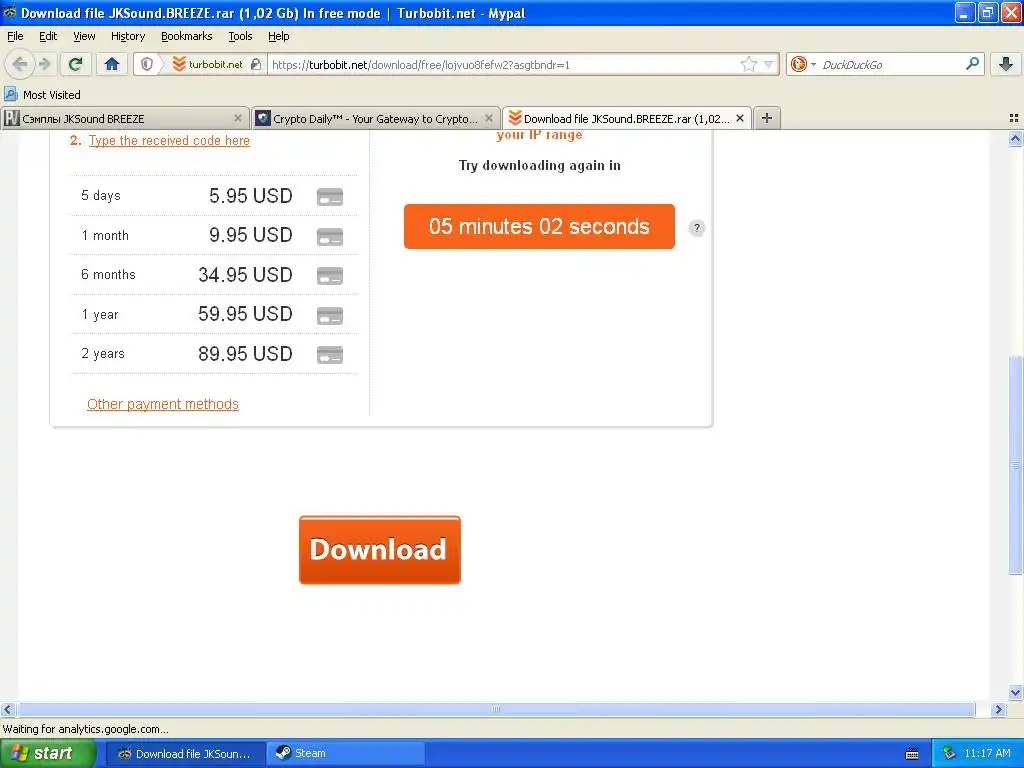Open a new tab with plus button

pos(767,118)
